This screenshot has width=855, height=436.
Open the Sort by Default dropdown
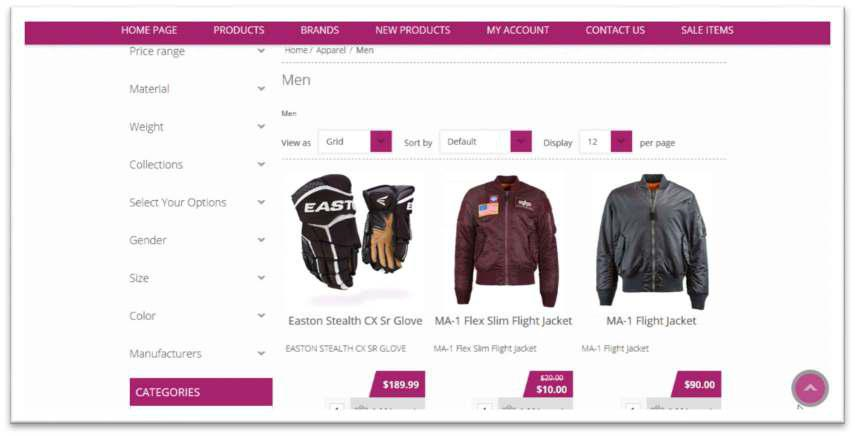pyautogui.click(x=486, y=142)
